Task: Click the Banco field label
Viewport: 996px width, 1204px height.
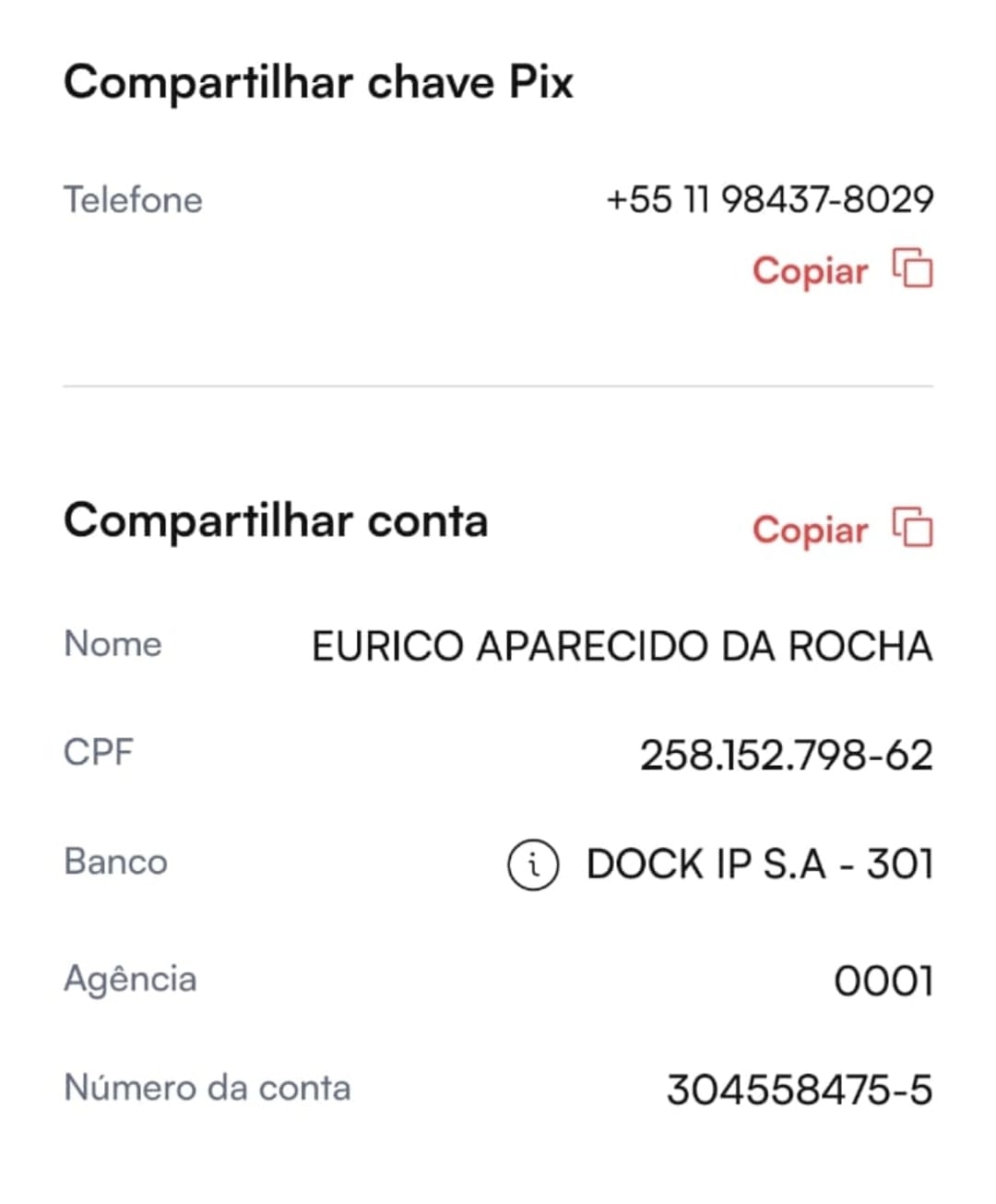Action: coord(115,862)
